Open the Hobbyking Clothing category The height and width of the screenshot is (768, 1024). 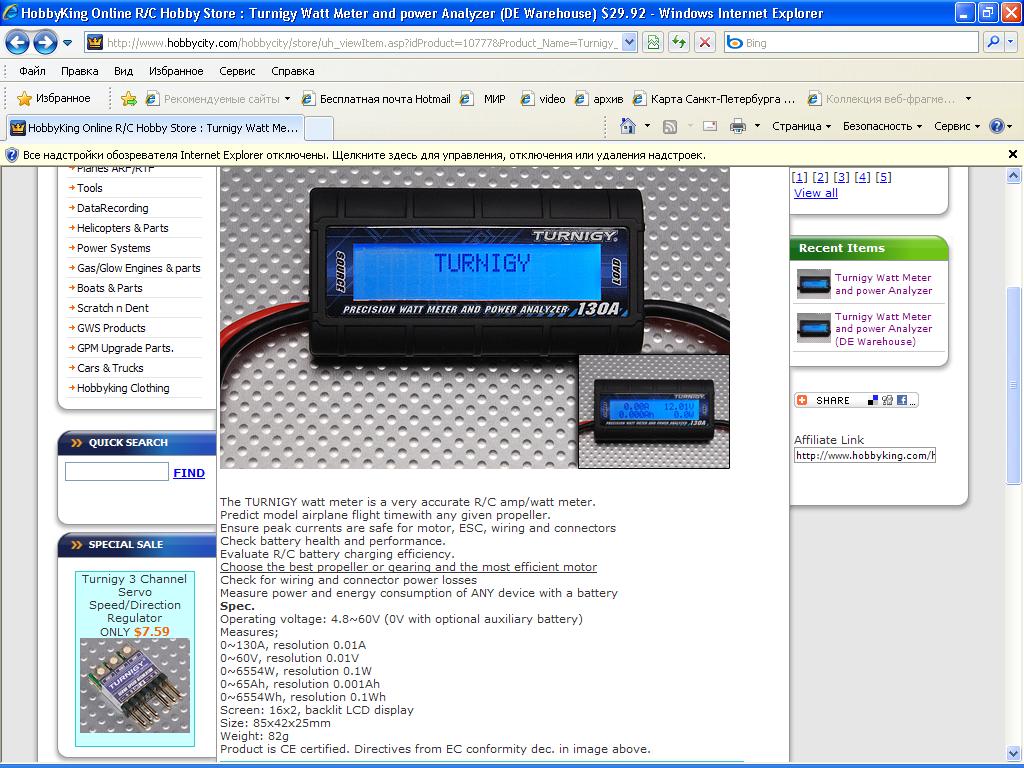click(x=123, y=388)
